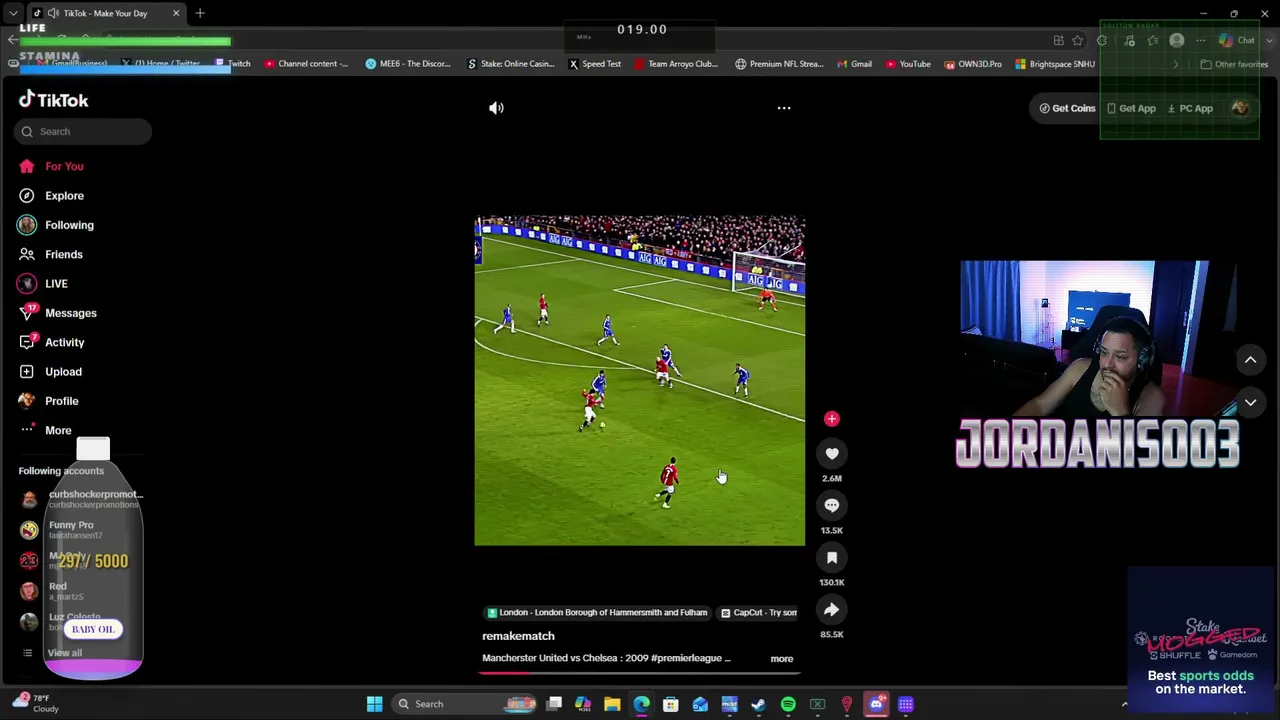Open the Twitch bookmark
The width and height of the screenshot is (1280, 720).
pyautogui.click(x=233, y=64)
